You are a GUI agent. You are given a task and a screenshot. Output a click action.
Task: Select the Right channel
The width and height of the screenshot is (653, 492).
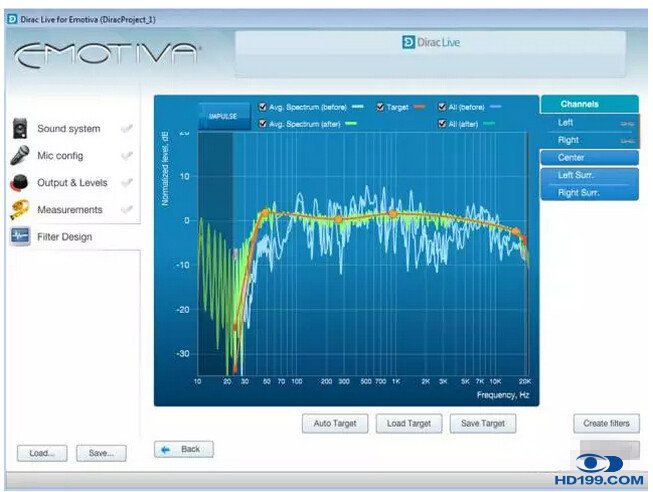(x=589, y=140)
